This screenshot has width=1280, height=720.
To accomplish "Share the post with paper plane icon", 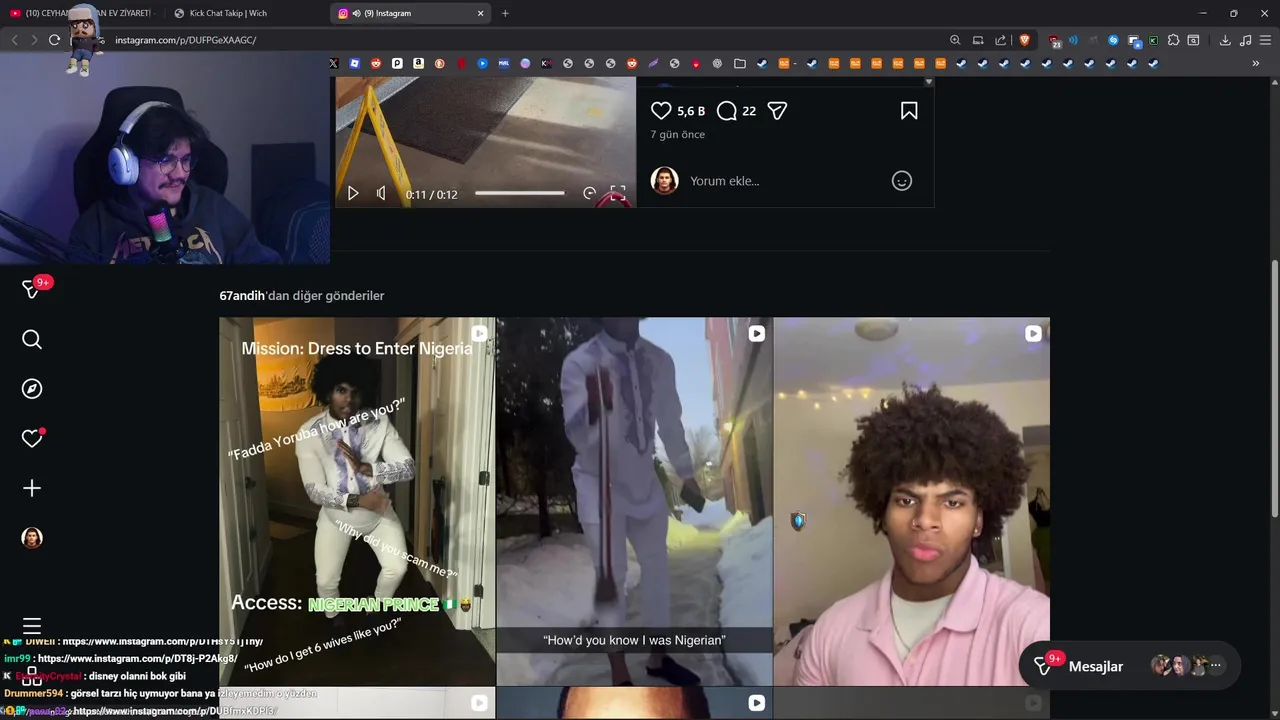I will tap(777, 111).
